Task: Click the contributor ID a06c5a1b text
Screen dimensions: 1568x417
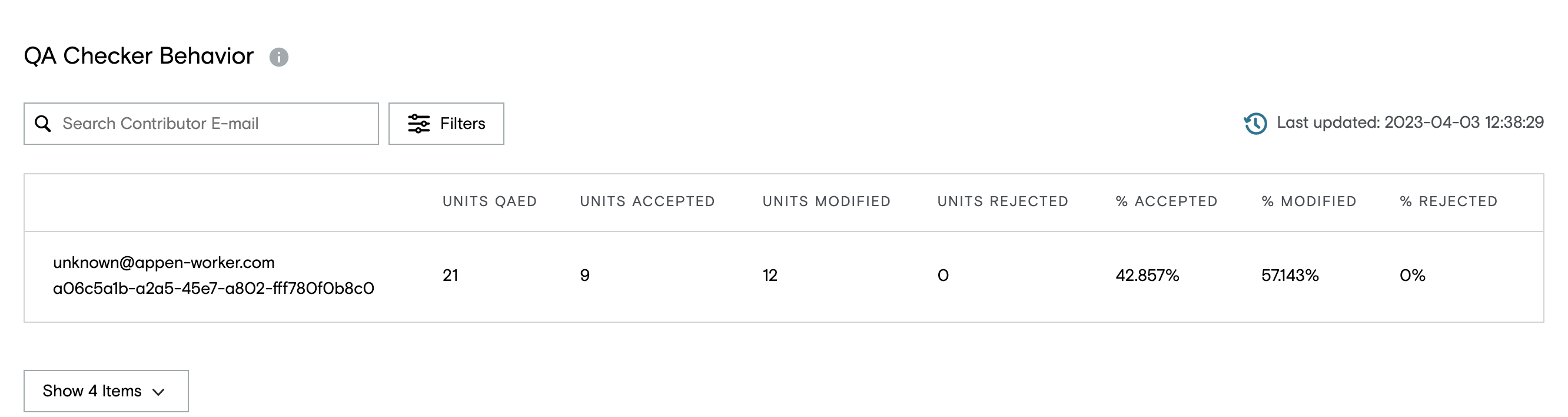Action: [x=214, y=289]
